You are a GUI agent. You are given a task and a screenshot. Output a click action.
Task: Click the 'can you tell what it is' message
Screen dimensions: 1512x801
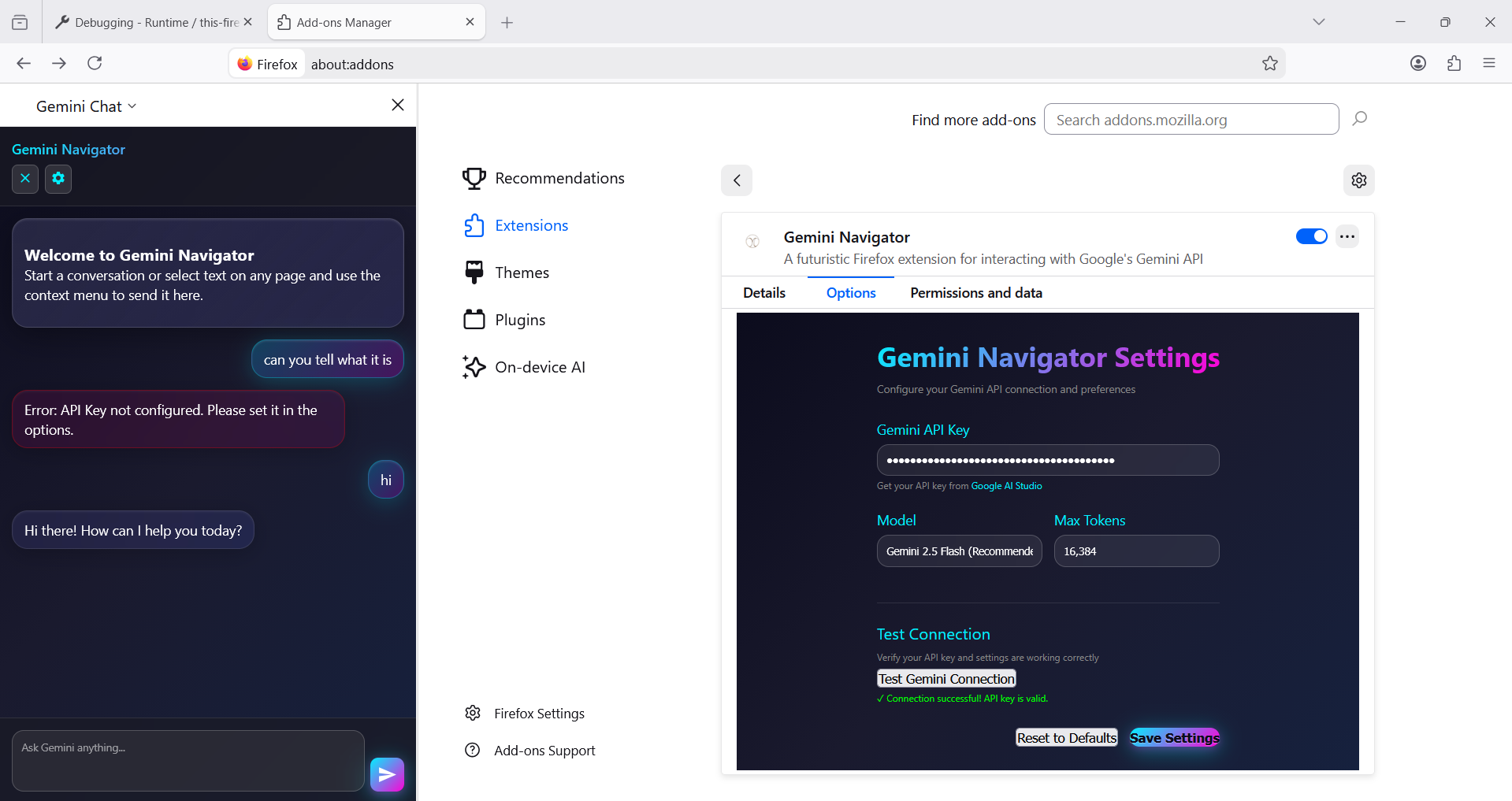[x=328, y=360]
